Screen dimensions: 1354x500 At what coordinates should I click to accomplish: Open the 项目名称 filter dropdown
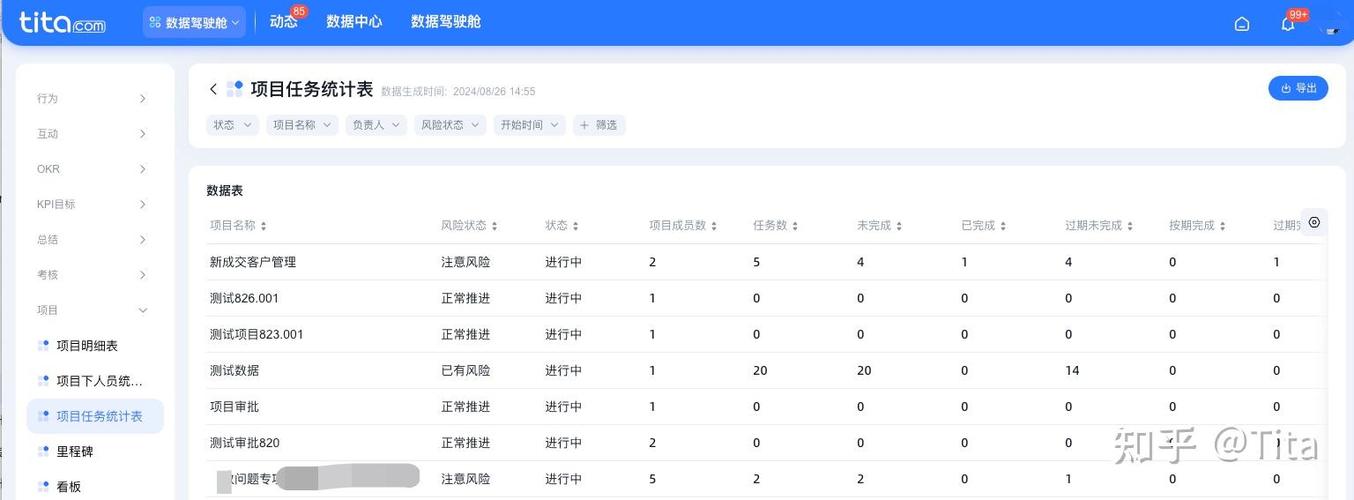[302, 125]
